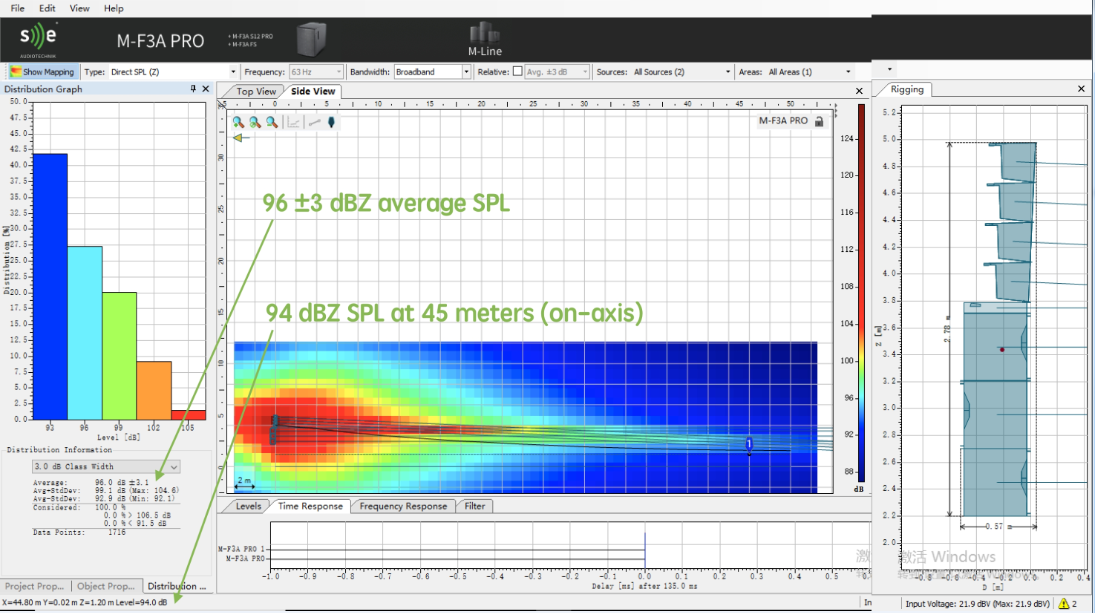Image resolution: width=1095 pixels, height=613 pixels.
Task: Click the lock icon beside M-F3A PRO
Action: 819,121
